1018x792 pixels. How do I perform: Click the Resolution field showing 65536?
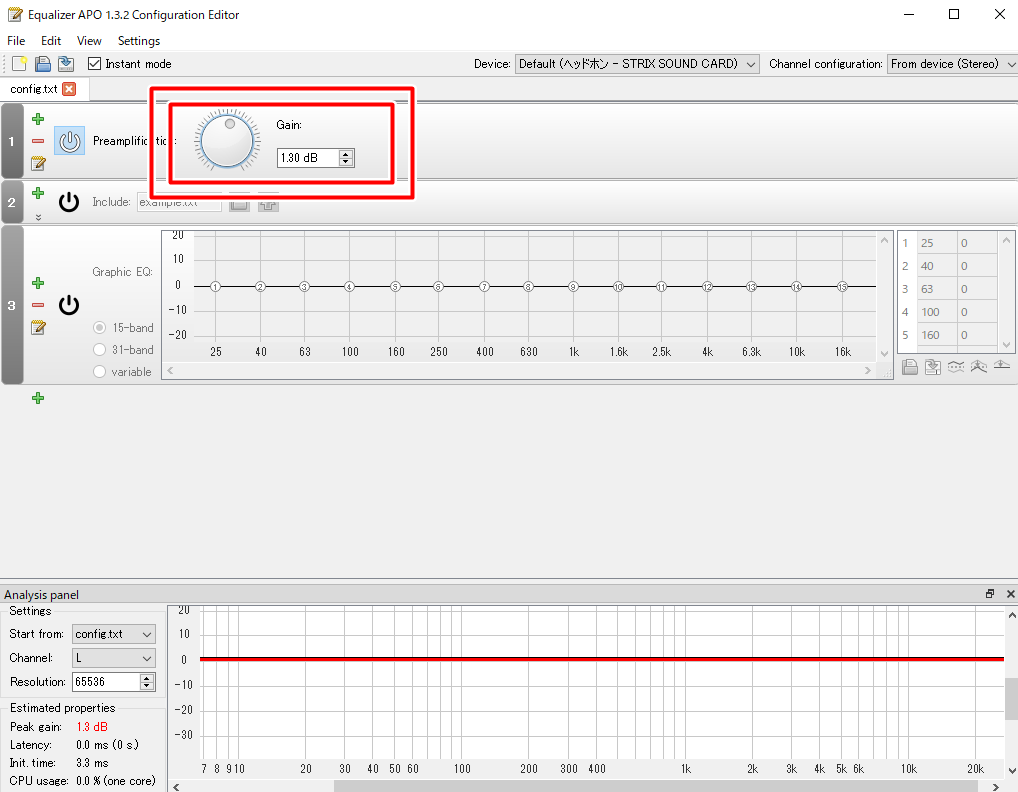pos(106,682)
